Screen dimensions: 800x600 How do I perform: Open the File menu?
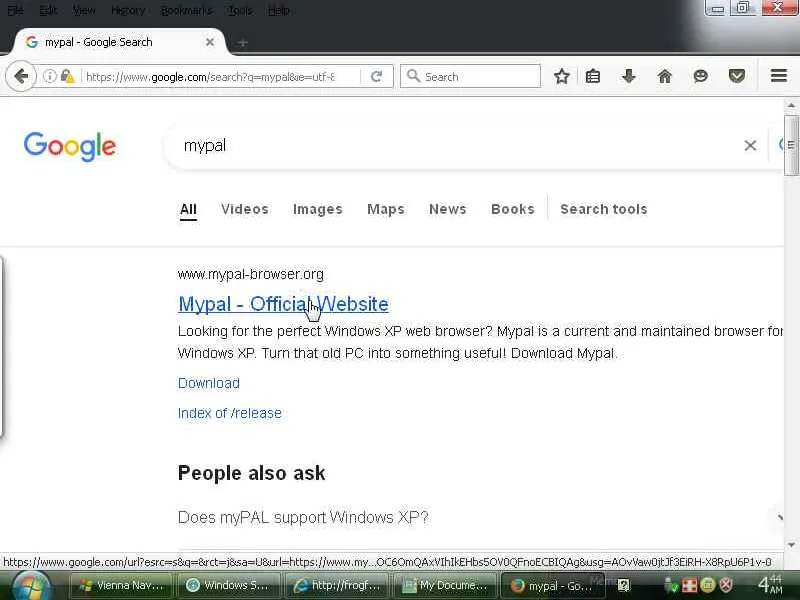pos(15,10)
